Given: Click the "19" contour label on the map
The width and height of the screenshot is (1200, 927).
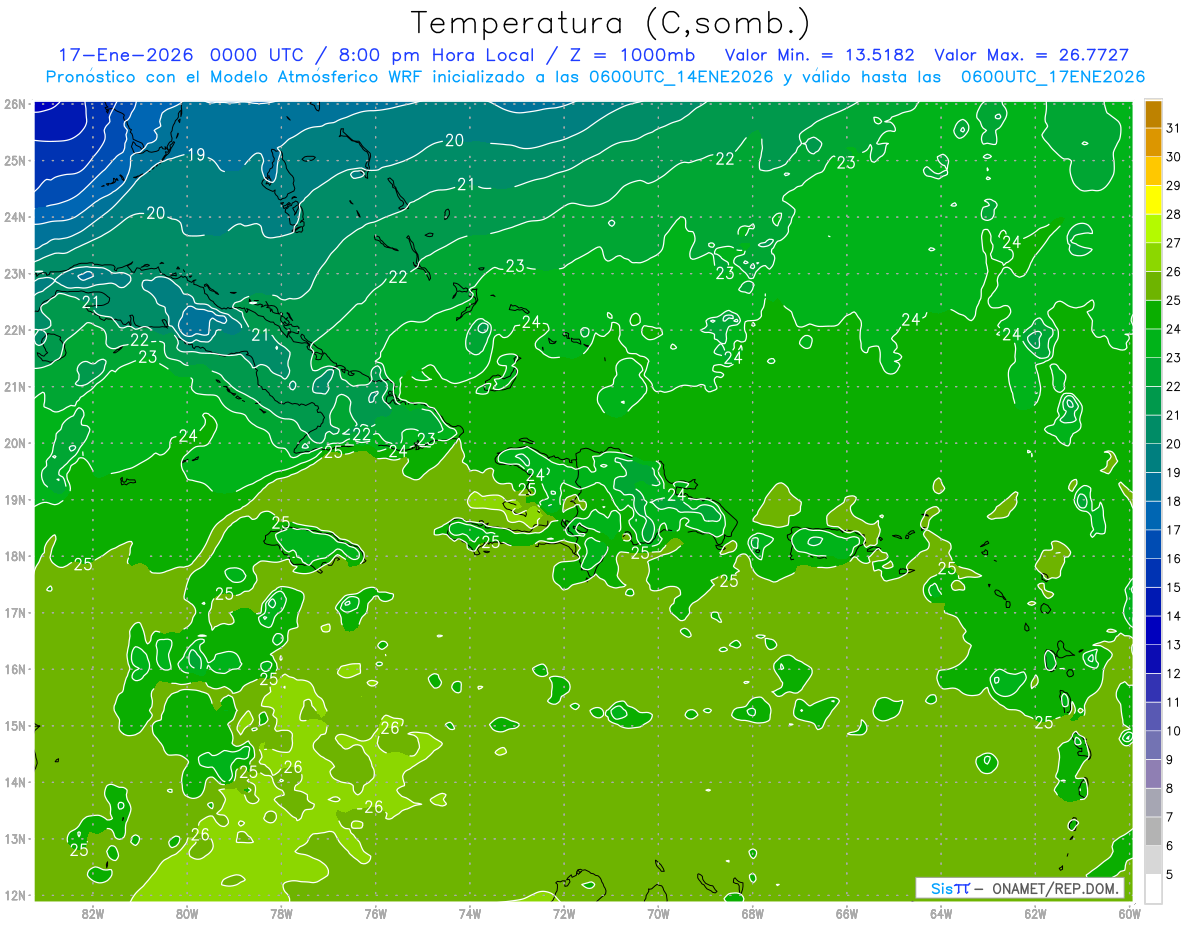Looking at the screenshot, I should (x=196, y=154).
